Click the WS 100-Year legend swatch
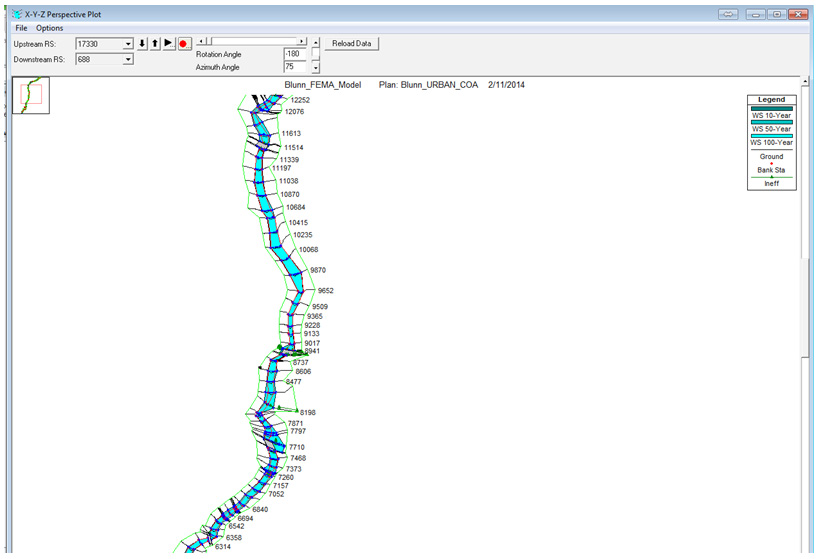819x559 pixels. pyautogui.click(x=771, y=136)
